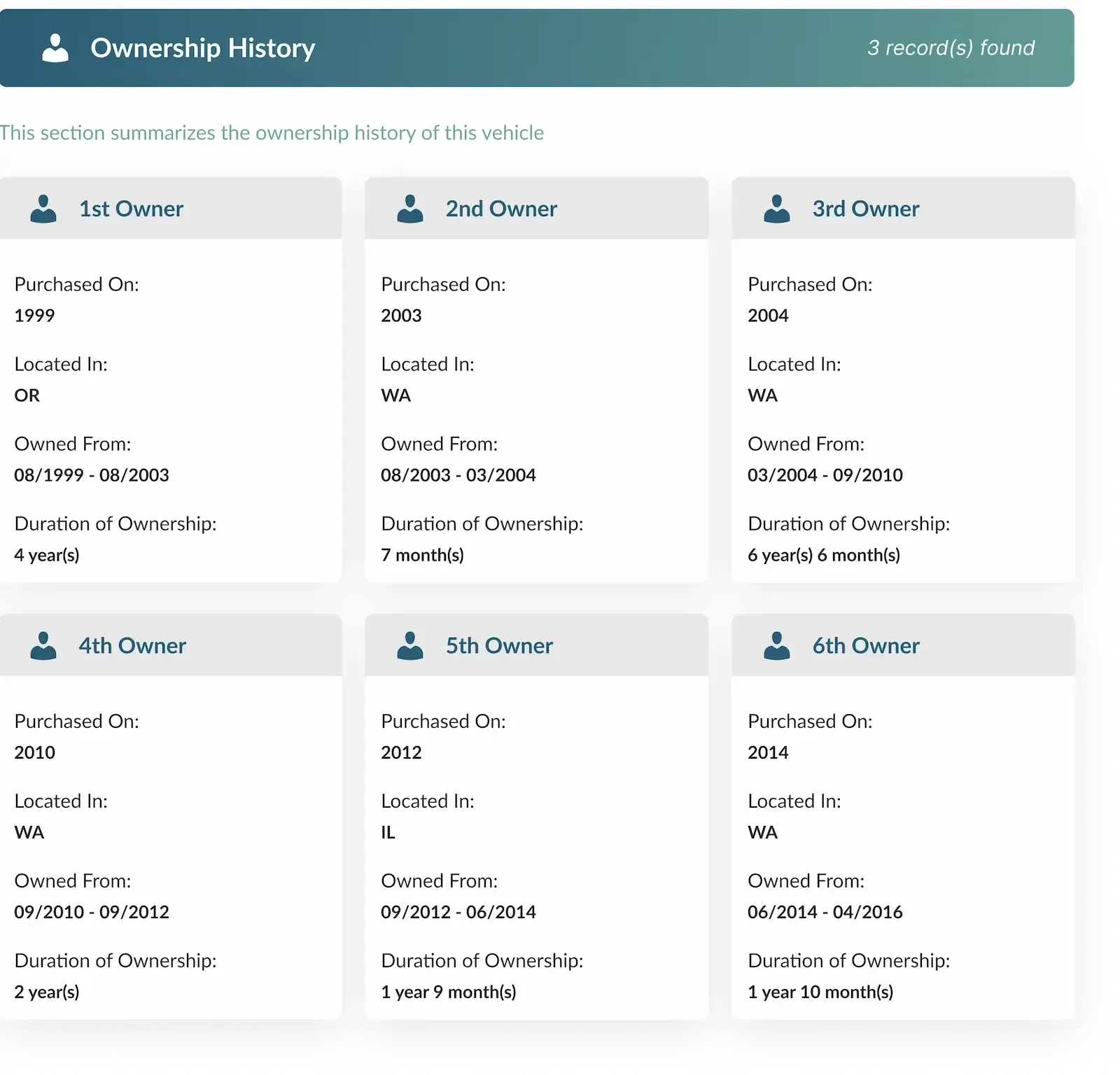Click the '1 year 9 month(s)' duration

[x=449, y=992]
